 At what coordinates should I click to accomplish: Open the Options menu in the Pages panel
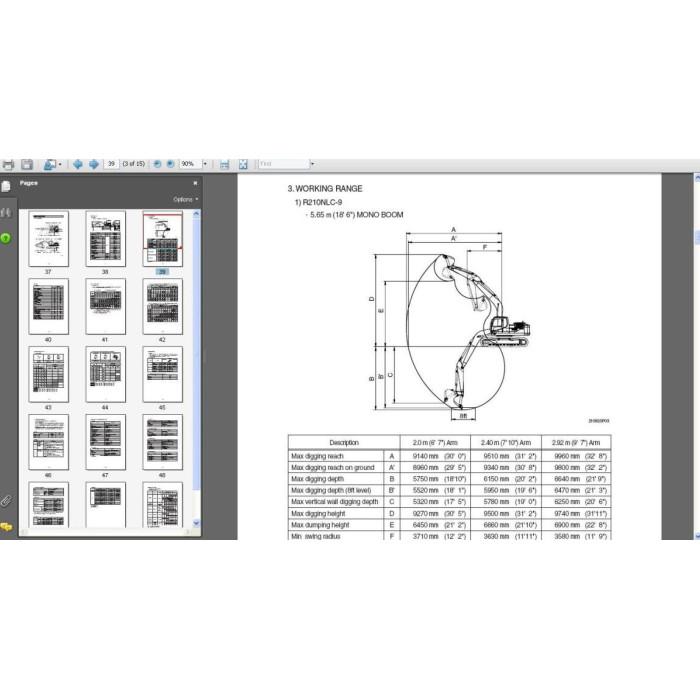185,199
